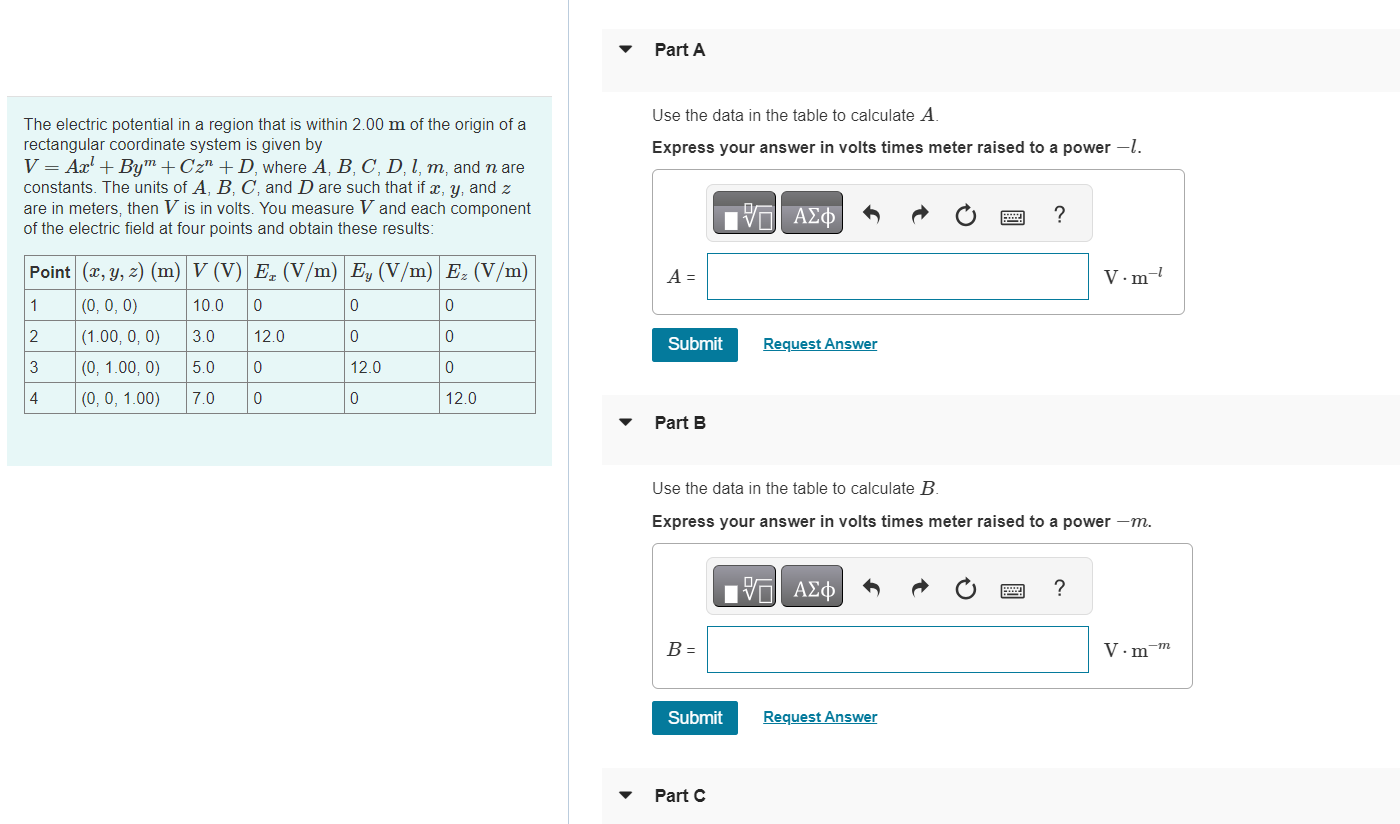Open Request Answer for Part B
The image size is (1400, 824).
(819, 716)
